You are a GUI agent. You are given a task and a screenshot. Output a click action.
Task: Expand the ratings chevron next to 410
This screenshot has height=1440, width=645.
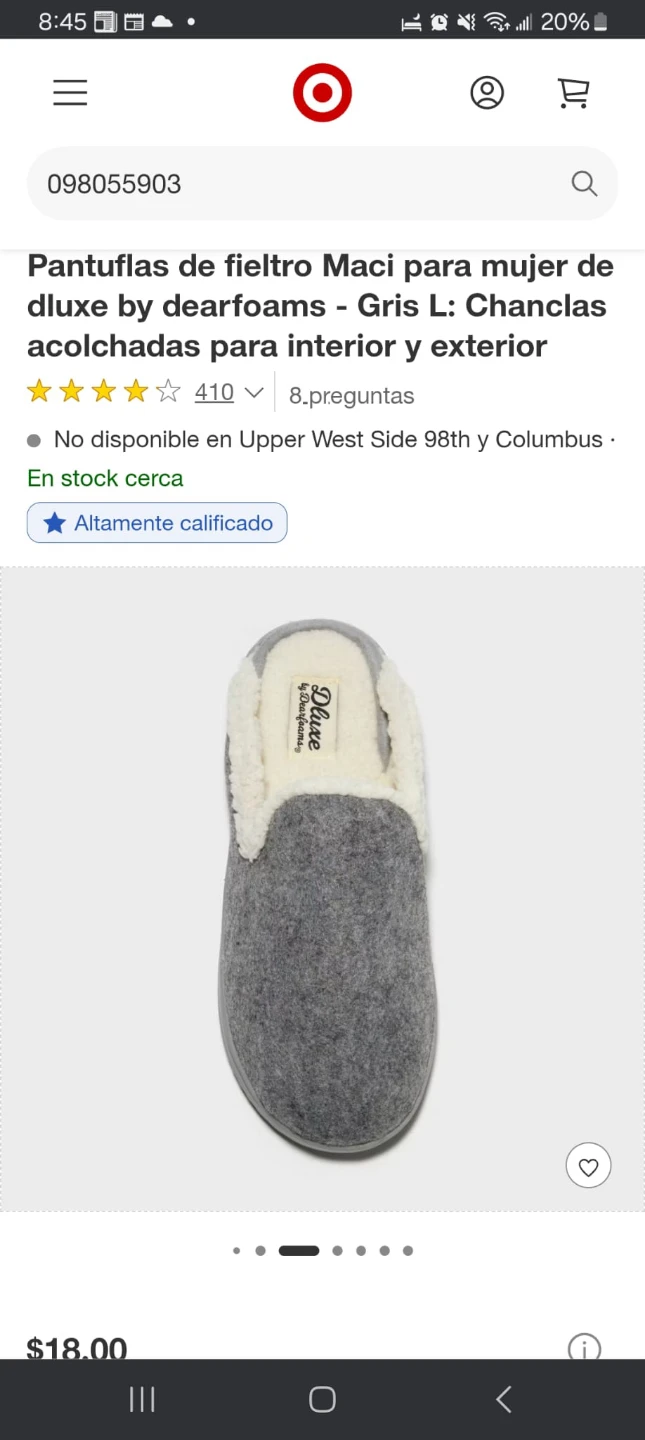point(254,393)
